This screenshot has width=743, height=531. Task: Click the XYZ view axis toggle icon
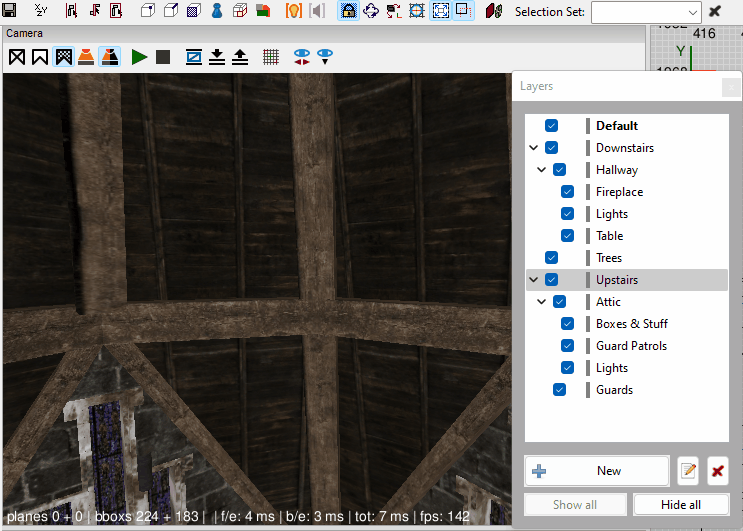(x=41, y=10)
